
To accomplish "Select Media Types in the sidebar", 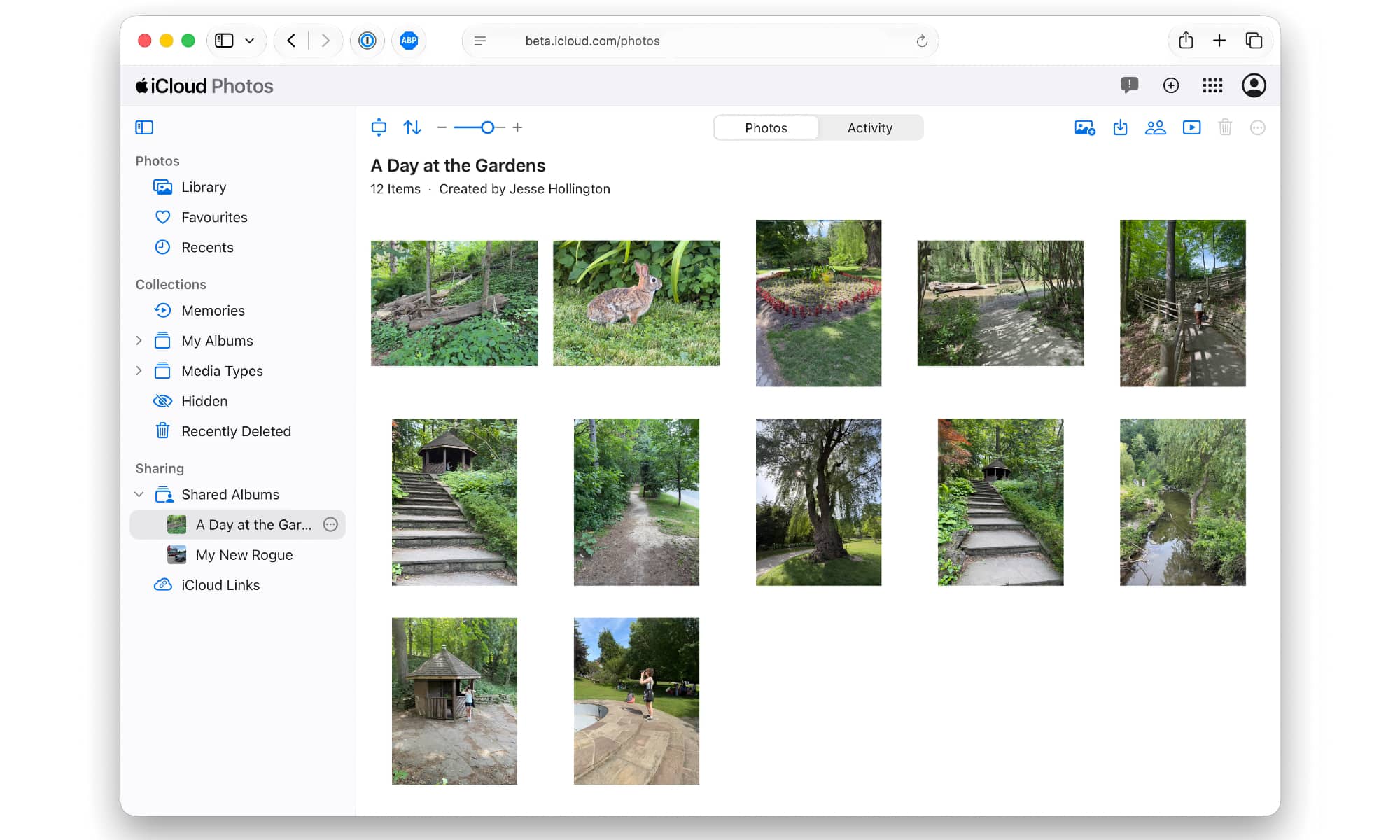I will click(238, 371).
